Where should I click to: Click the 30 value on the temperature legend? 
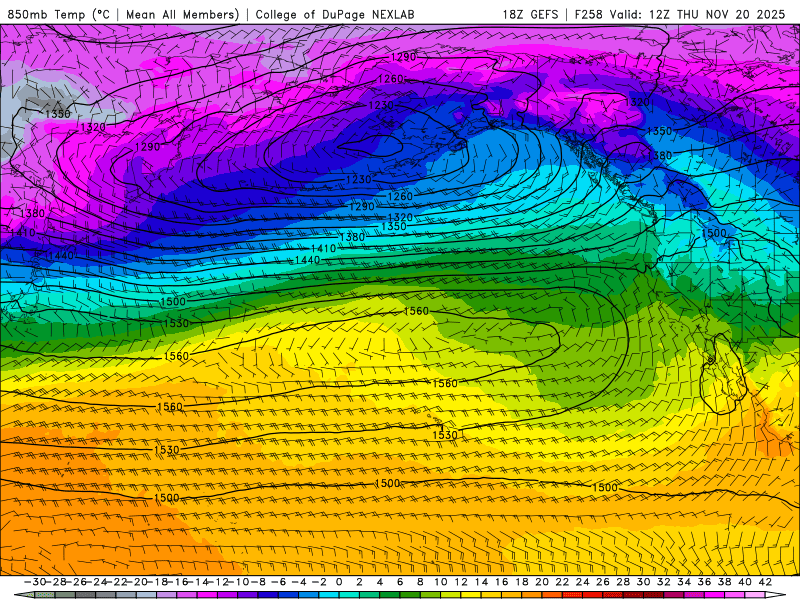pyautogui.click(x=643, y=582)
